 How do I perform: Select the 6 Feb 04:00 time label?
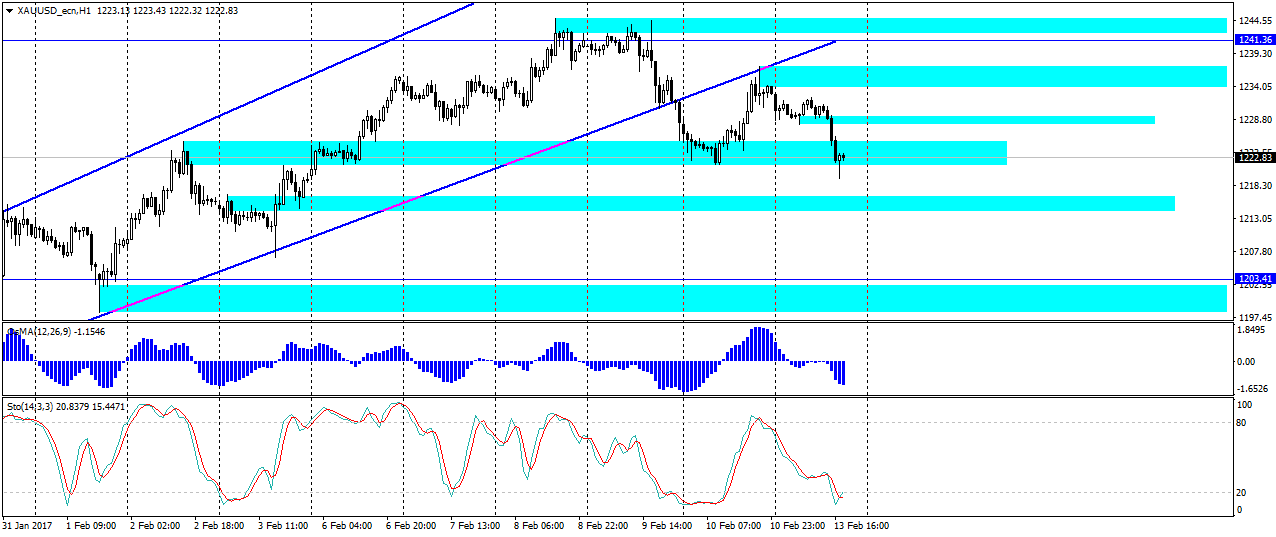[346, 525]
